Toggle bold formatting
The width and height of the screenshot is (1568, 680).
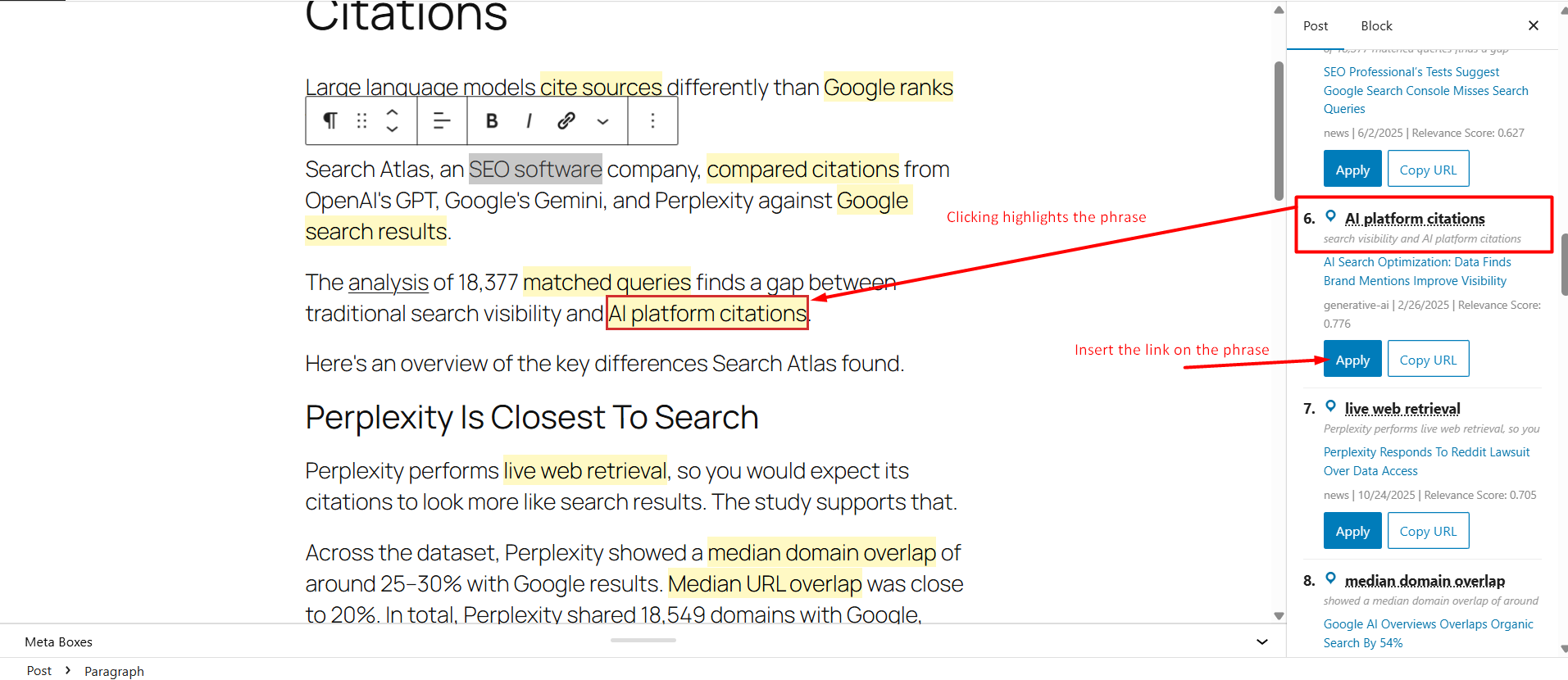click(492, 121)
